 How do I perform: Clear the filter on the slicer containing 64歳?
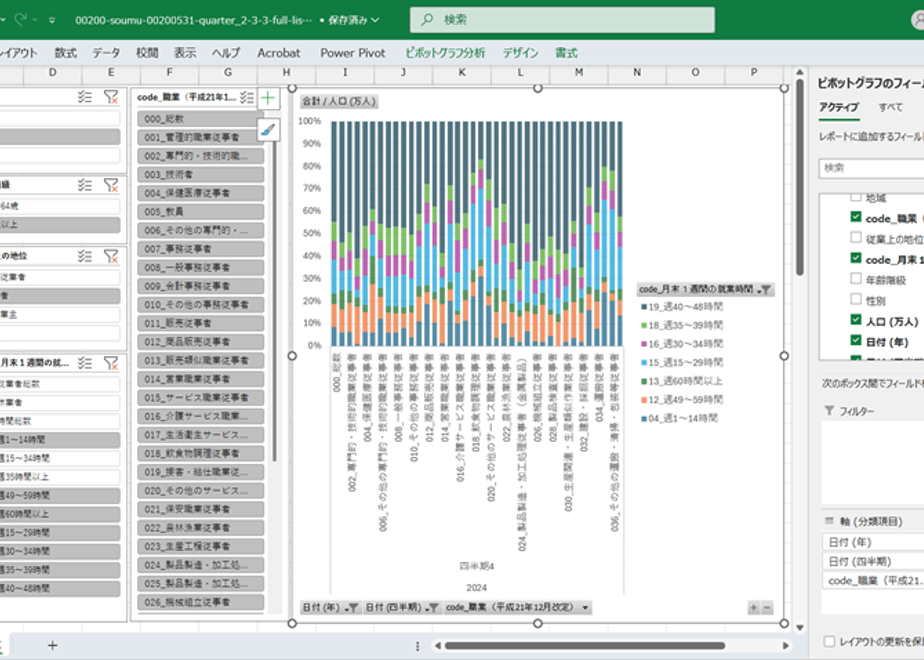[111, 185]
